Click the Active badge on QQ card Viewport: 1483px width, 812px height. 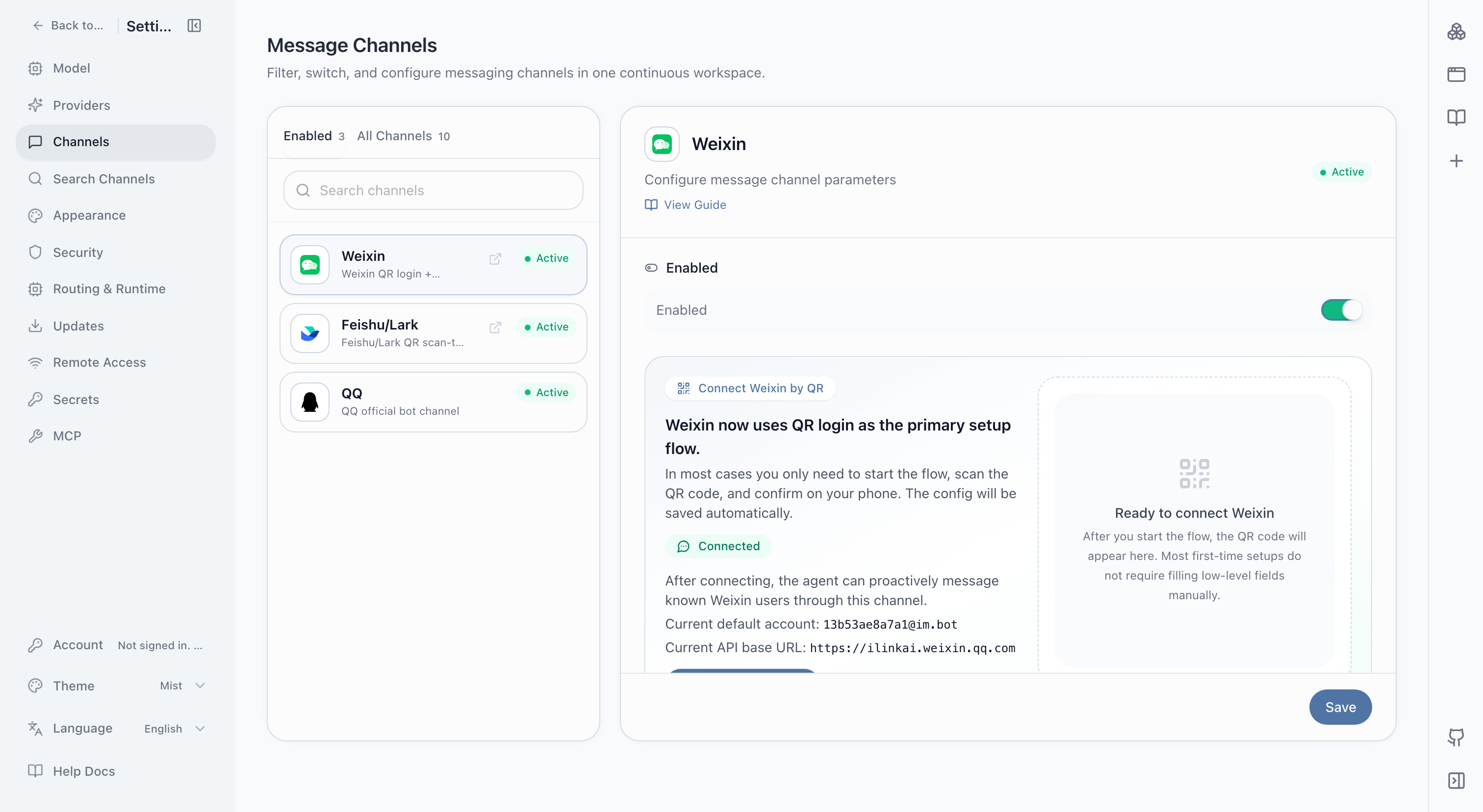pos(546,392)
